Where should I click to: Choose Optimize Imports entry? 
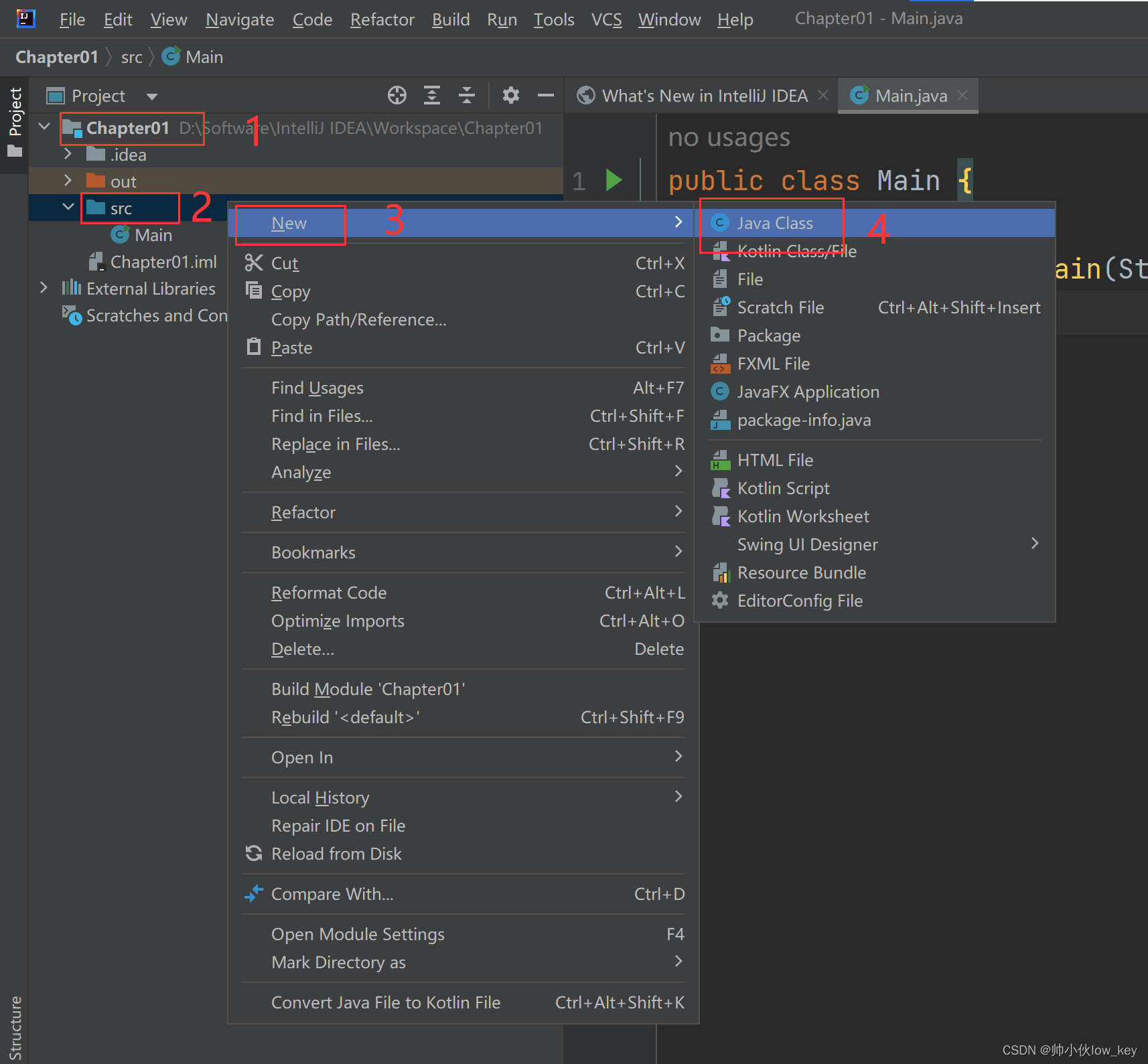click(463, 621)
